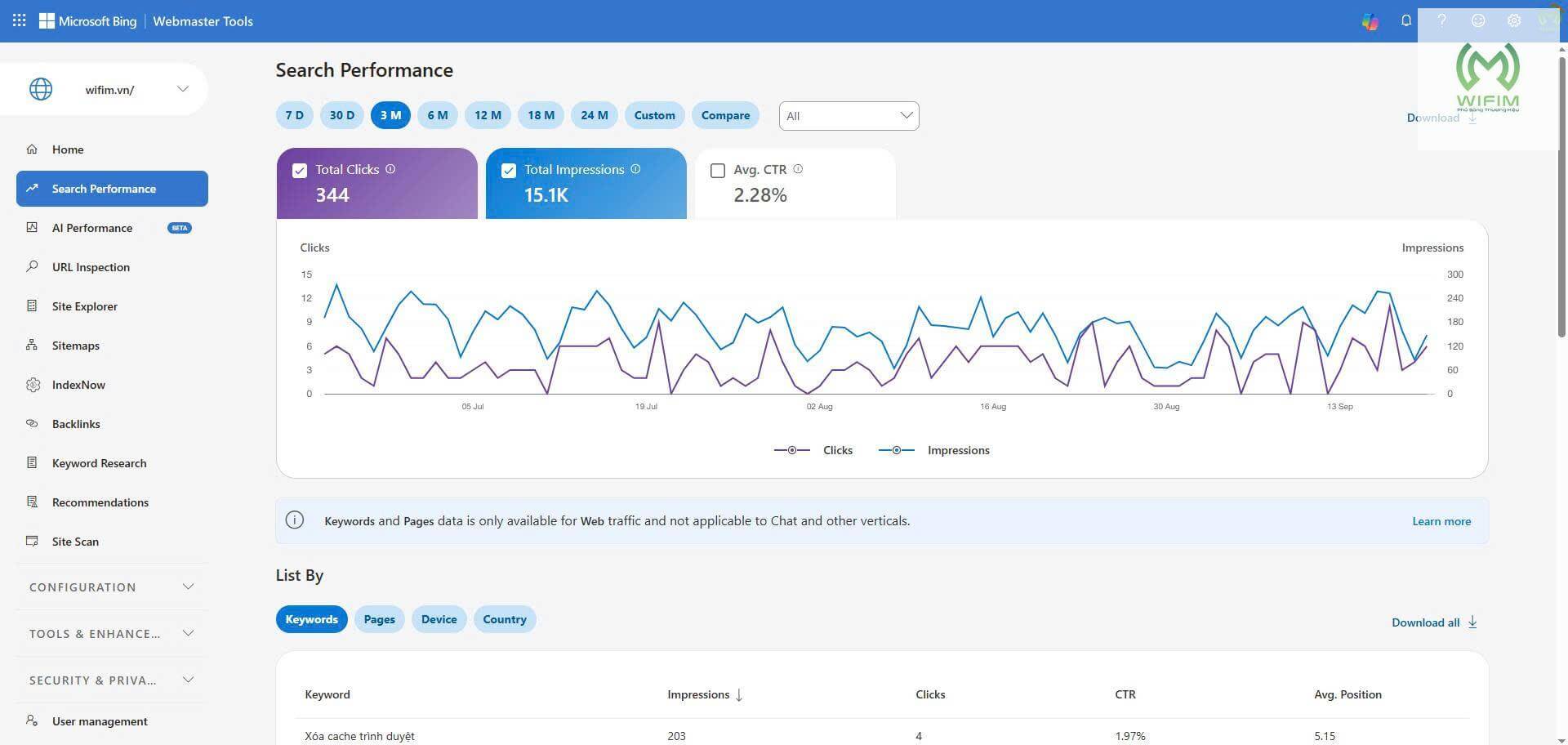Click the Sitemaps hierarchy icon
This screenshot has width=1568, height=745.
click(32, 346)
